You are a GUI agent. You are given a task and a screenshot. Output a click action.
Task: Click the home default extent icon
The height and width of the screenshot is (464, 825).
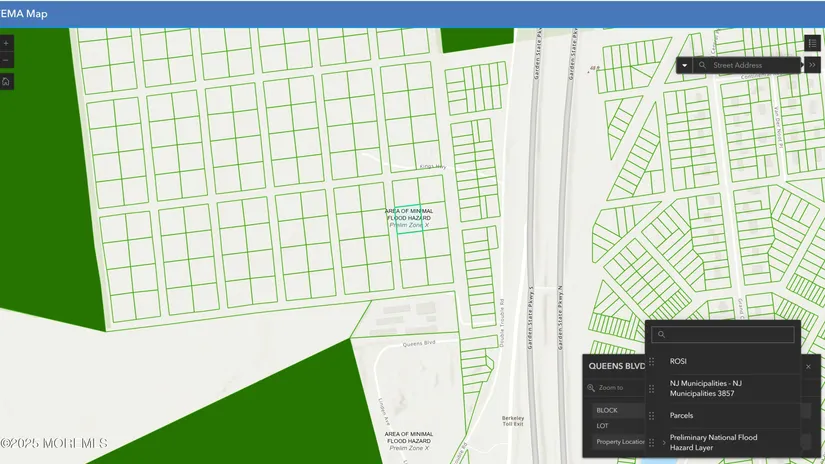6,81
